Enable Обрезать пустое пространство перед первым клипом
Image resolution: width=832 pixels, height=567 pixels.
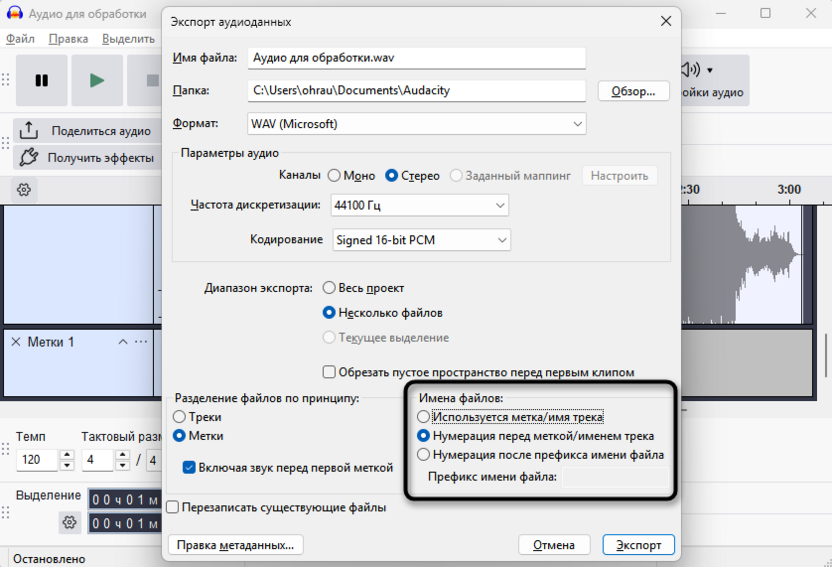point(329,372)
